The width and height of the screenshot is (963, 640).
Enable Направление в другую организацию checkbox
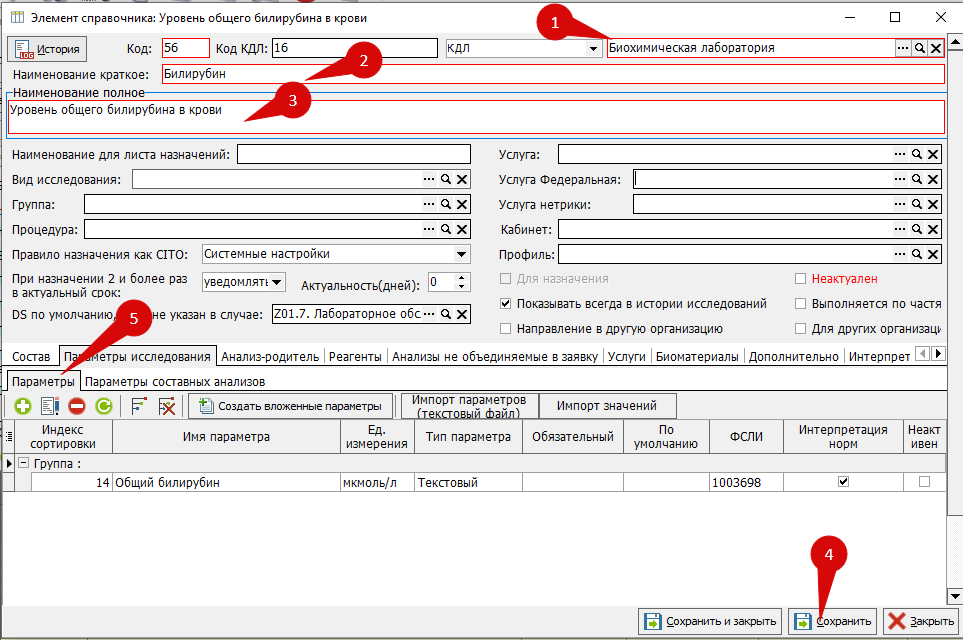[505, 329]
